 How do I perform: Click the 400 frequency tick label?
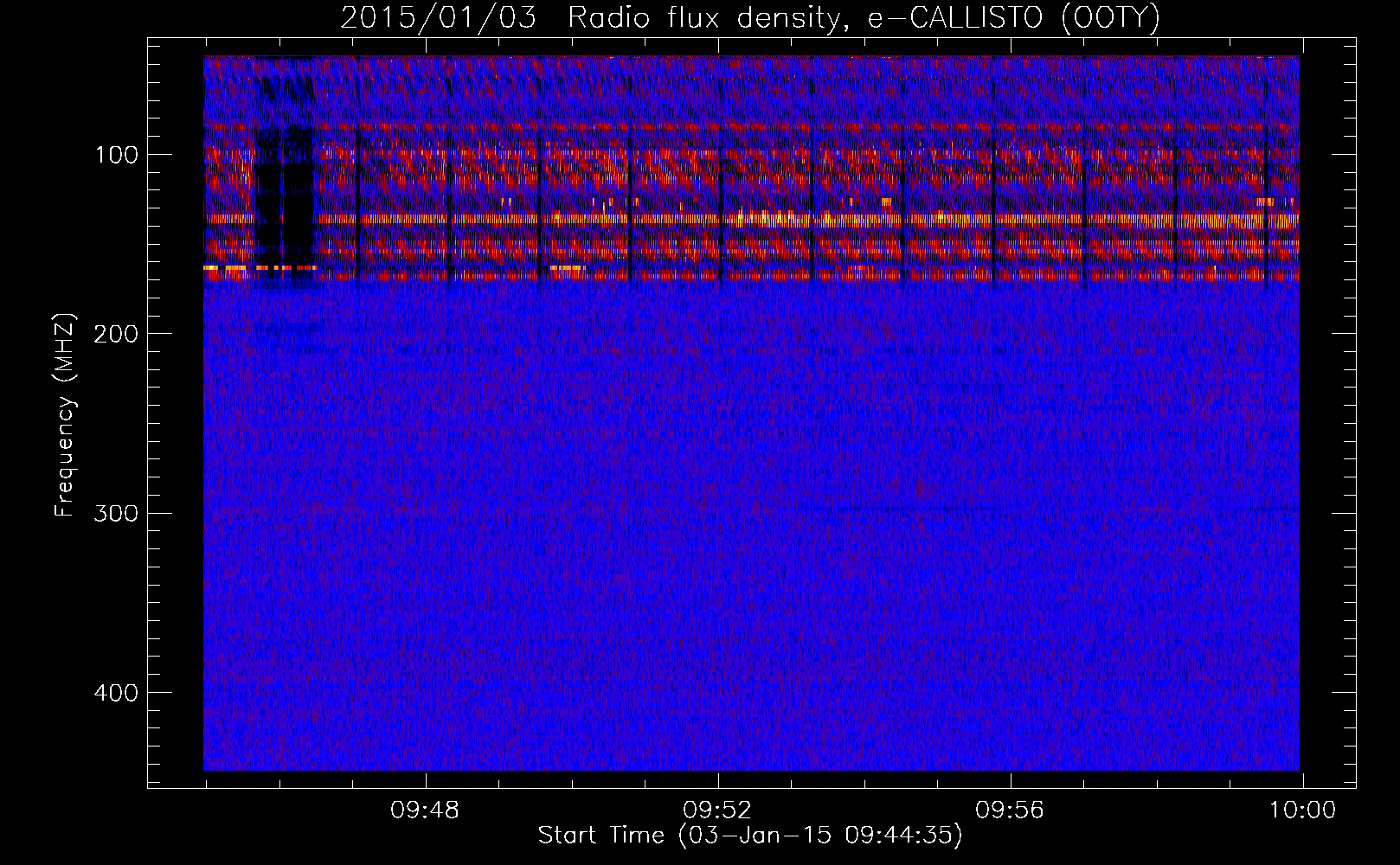(117, 692)
